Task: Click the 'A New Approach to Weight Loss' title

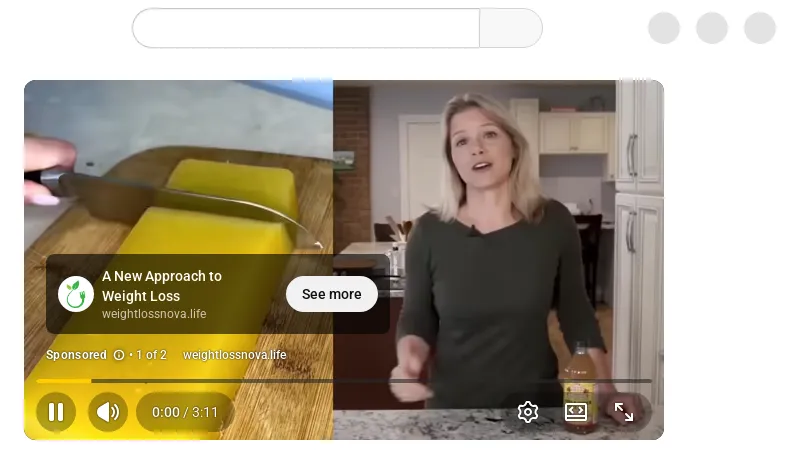Action: tap(162, 286)
